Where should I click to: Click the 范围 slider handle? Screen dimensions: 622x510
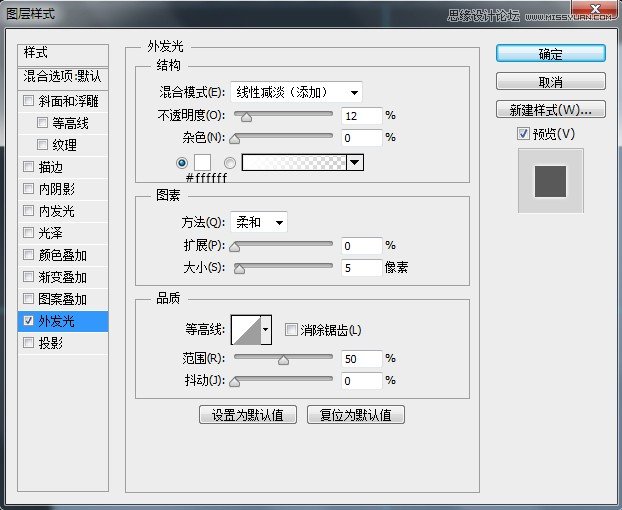(x=283, y=360)
